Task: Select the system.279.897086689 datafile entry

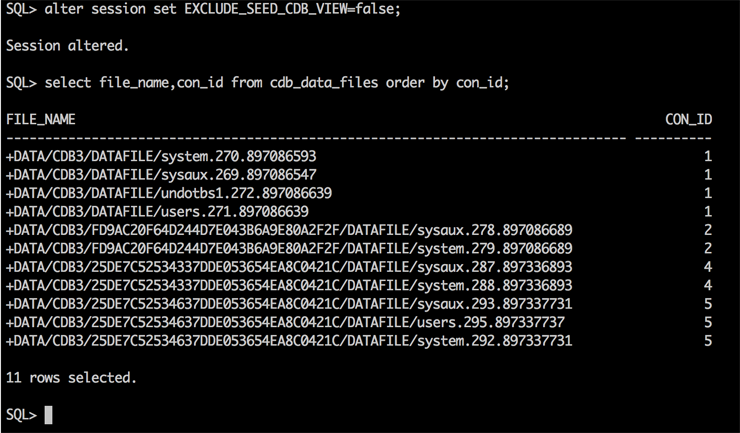Action: tap(289, 248)
